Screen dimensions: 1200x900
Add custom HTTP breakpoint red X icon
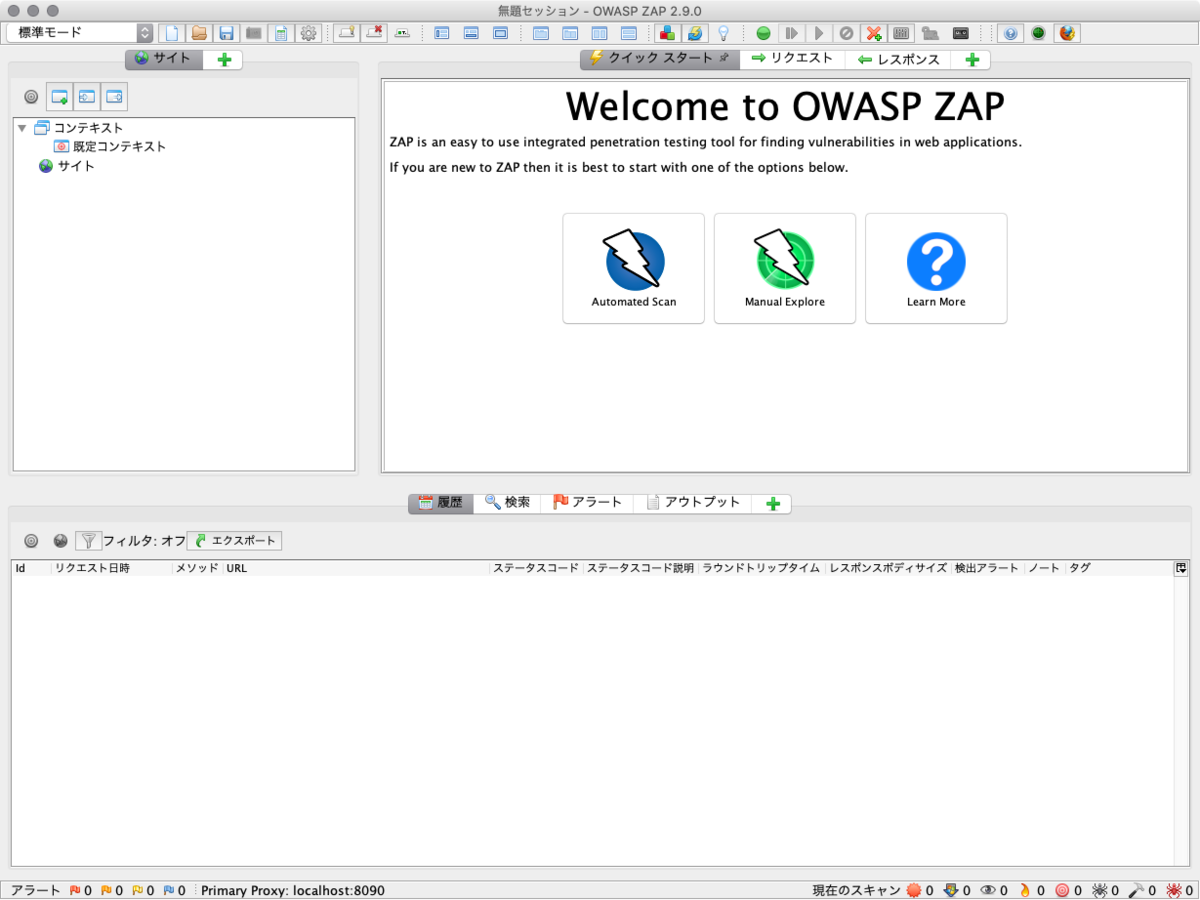tap(874, 33)
